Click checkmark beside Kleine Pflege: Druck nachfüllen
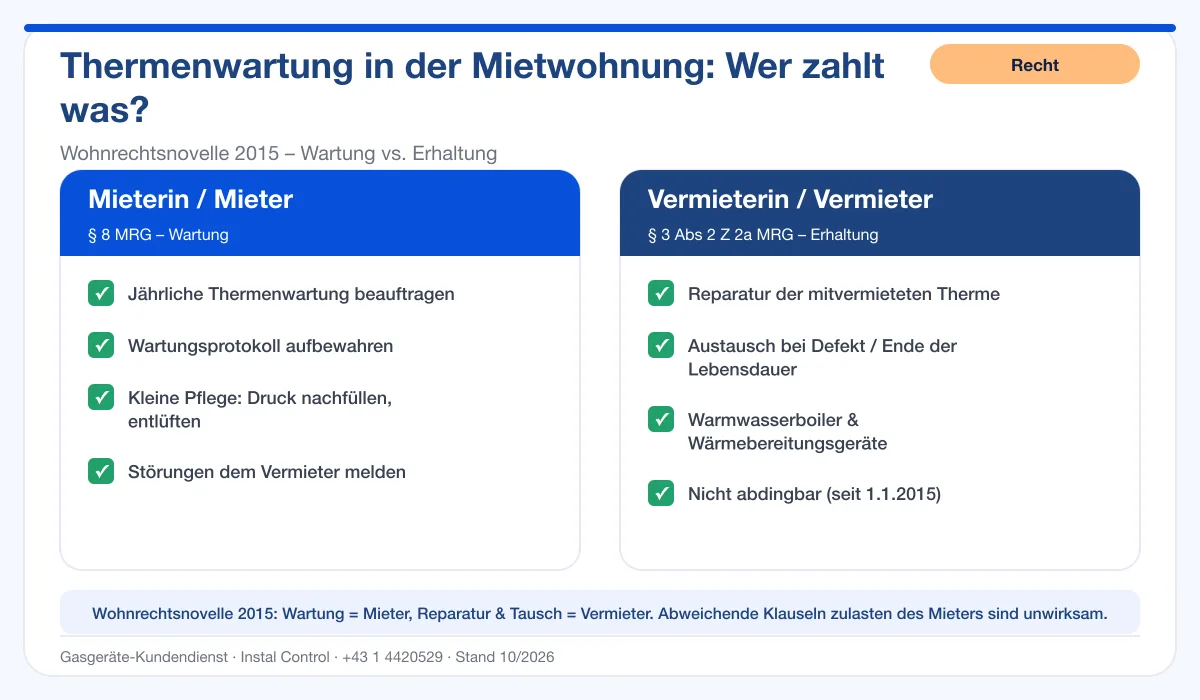 coord(101,397)
